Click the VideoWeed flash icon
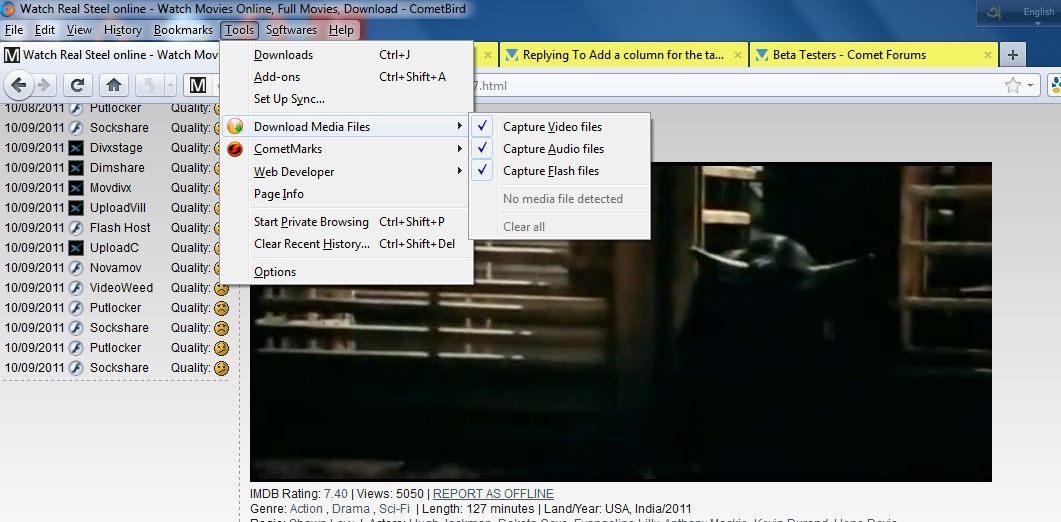Image resolution: width=1061 pixels, height=522 pixels. click(x=76, y=288)
